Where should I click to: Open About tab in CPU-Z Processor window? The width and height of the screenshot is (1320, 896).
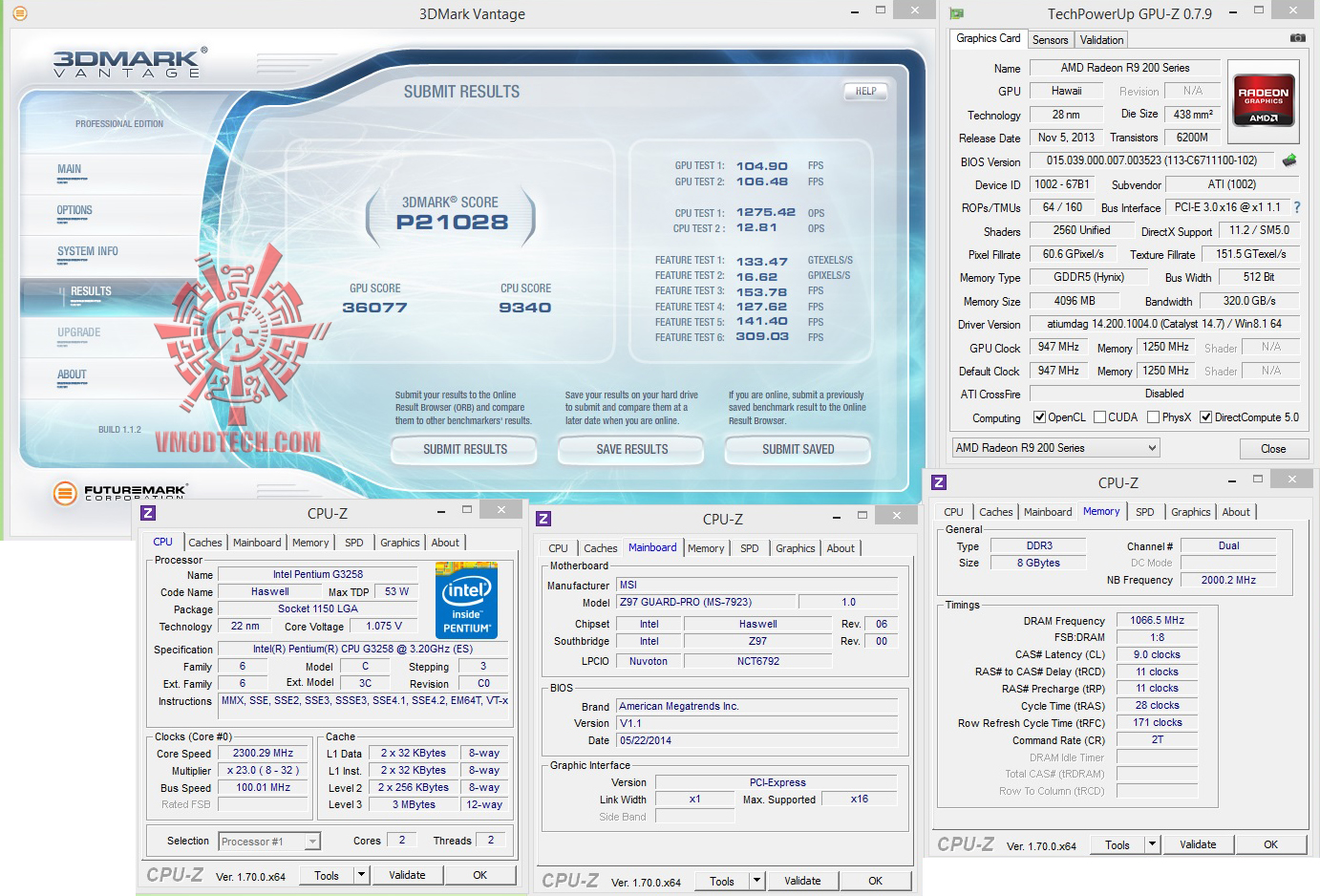coord(445,543)
